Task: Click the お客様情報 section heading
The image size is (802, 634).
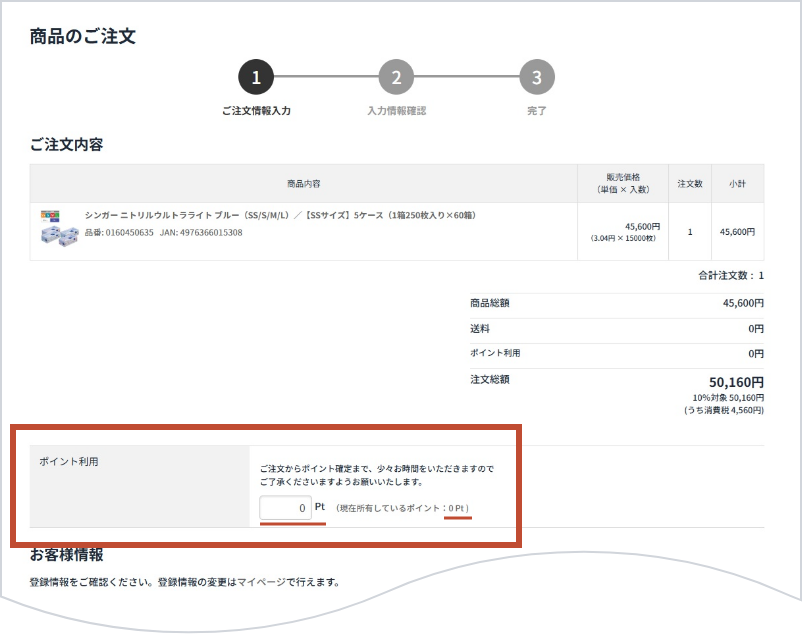Action: tap(66, 554)
